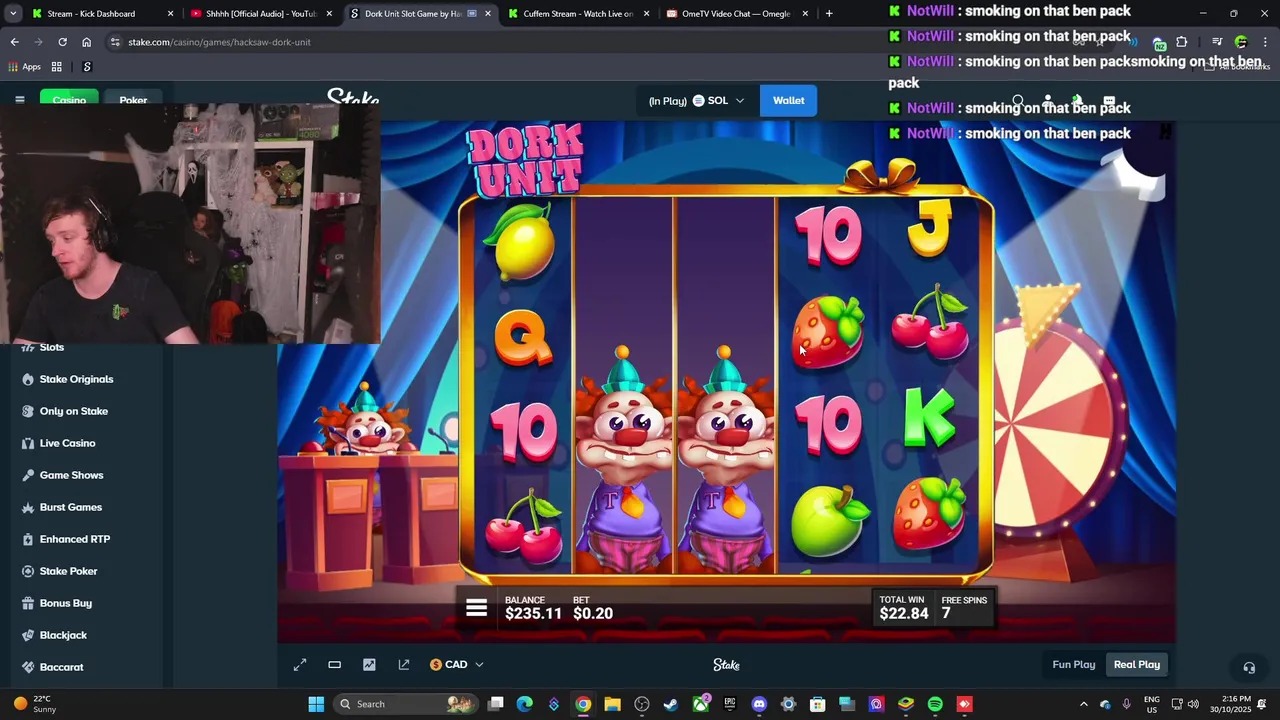The height and width of the screenshot is (720, 1280).
Task: Open the Wallet
Action: click(x=788, y=100)
